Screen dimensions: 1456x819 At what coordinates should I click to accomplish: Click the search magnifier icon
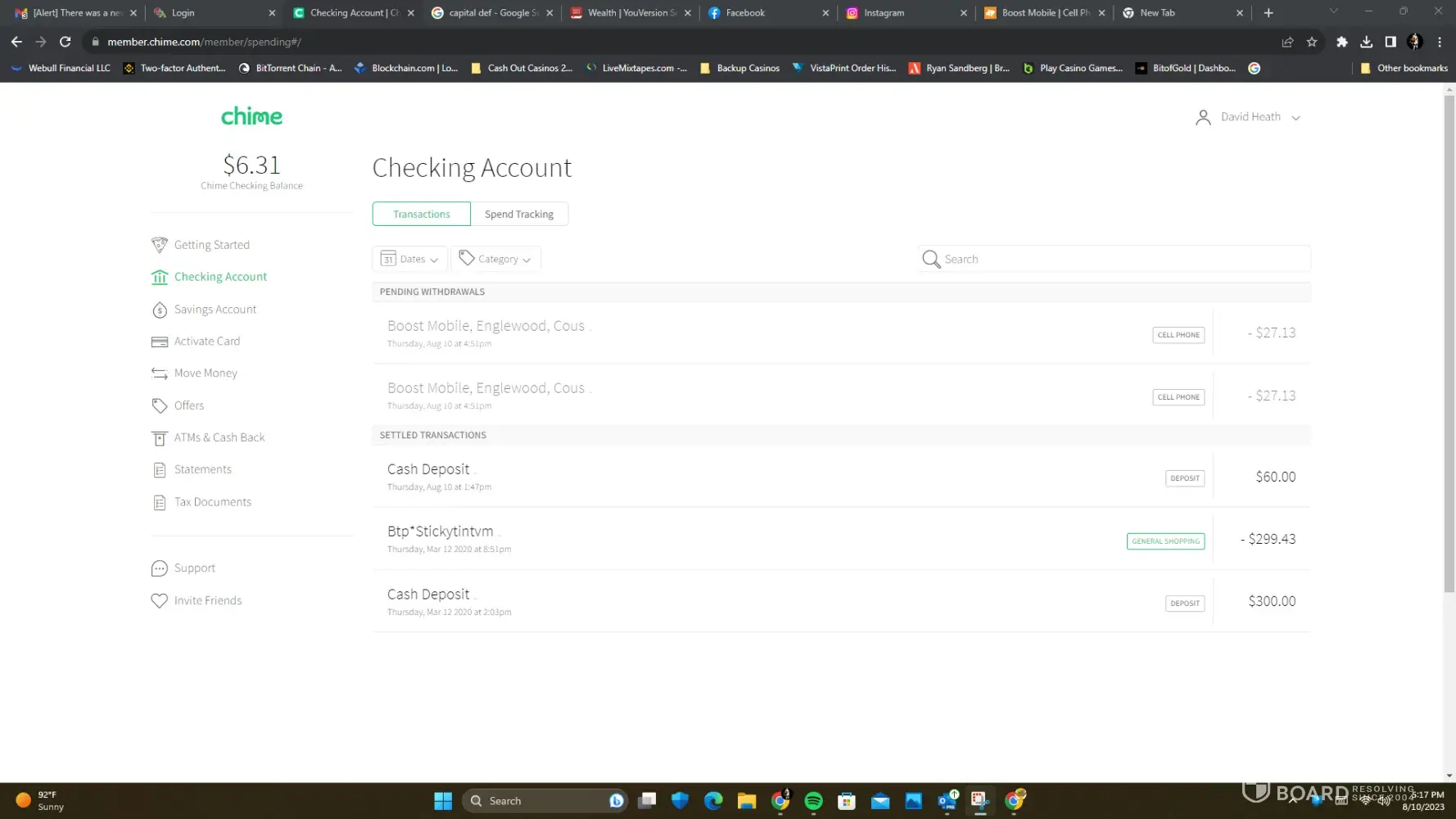click(931, 259)
